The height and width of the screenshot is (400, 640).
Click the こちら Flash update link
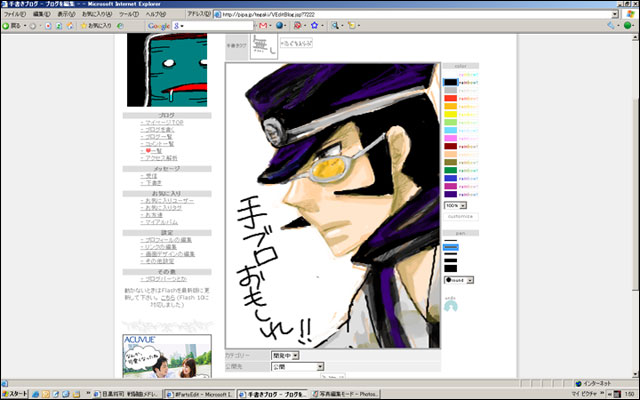pyautogui.click(x=168, y=298)
